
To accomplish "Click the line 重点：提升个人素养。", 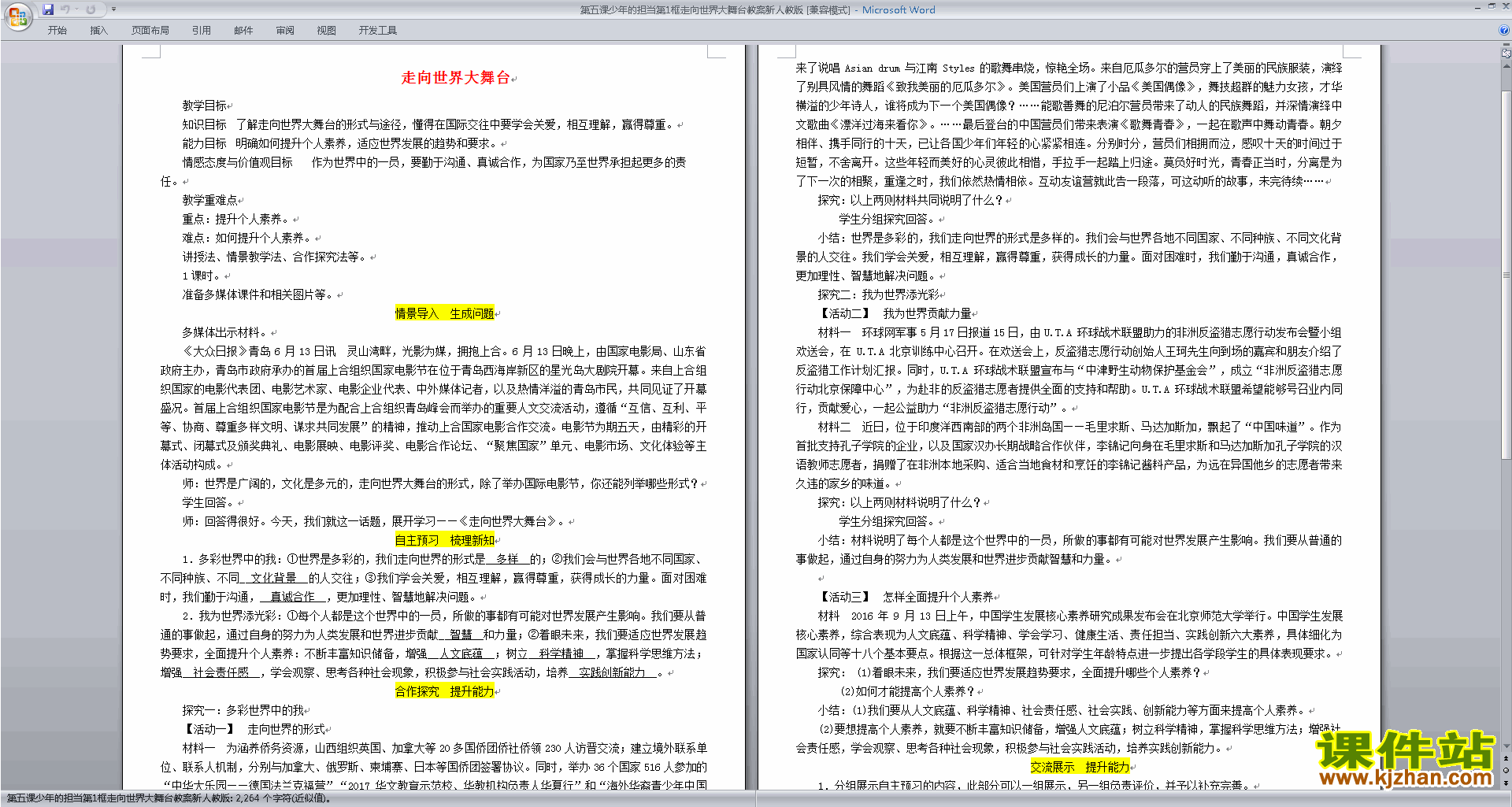I will pos(237,219).
